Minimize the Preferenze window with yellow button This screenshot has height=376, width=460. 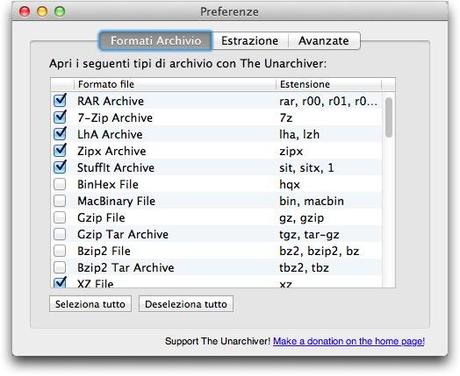[x=42, y=12]
